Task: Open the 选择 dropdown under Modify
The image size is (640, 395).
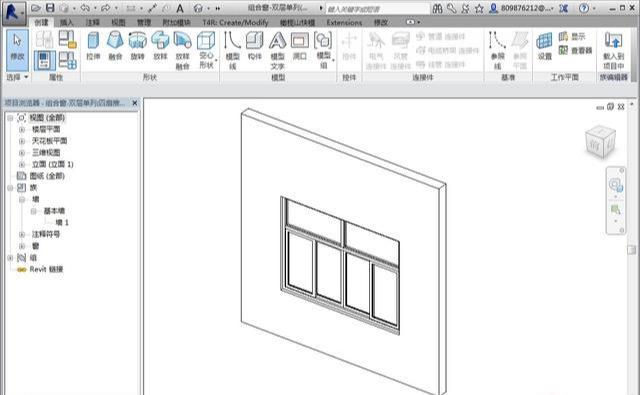Action: point(18,77)
